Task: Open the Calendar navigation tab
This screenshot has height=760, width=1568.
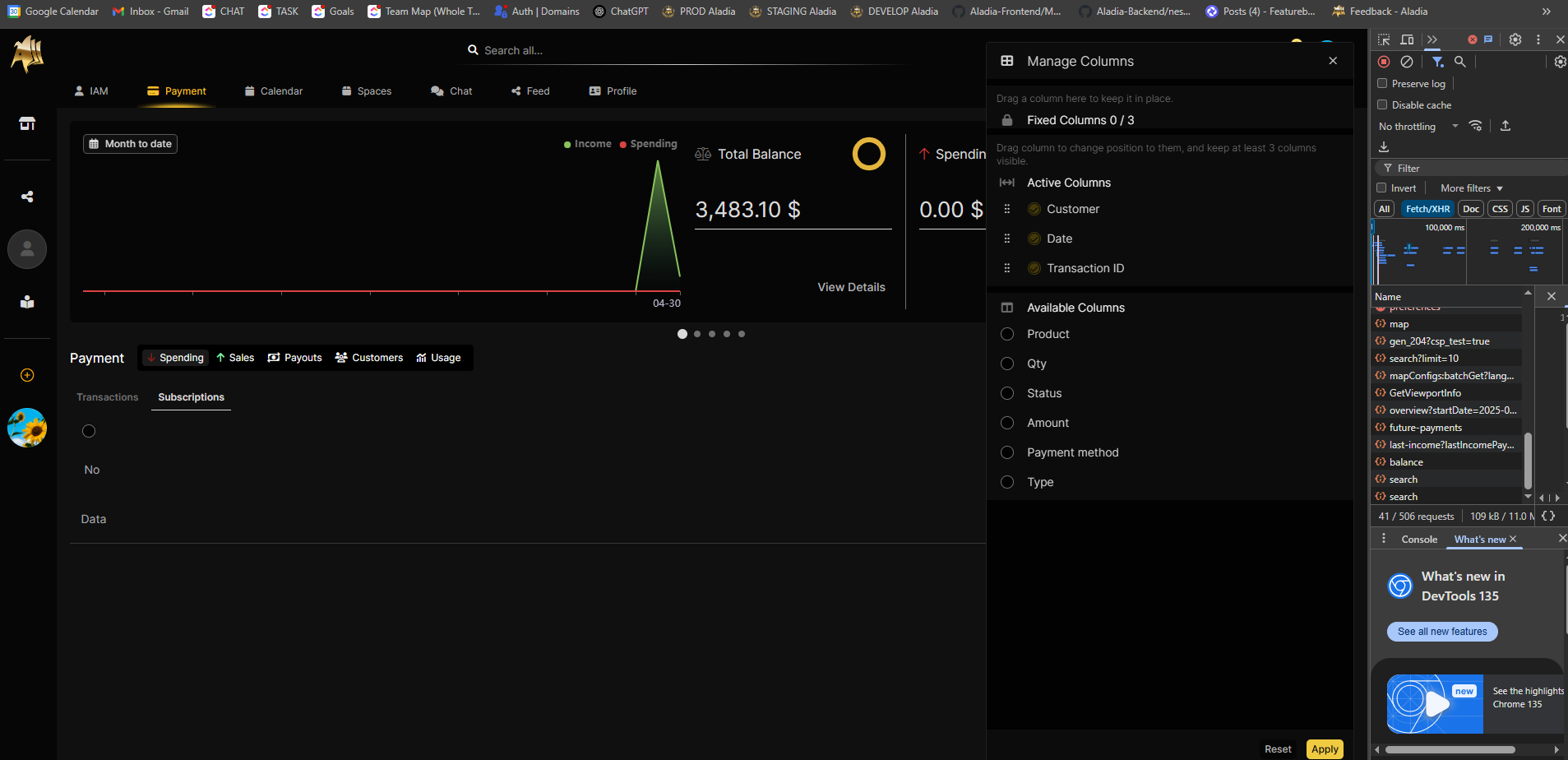Action: [x=274, y=91]
